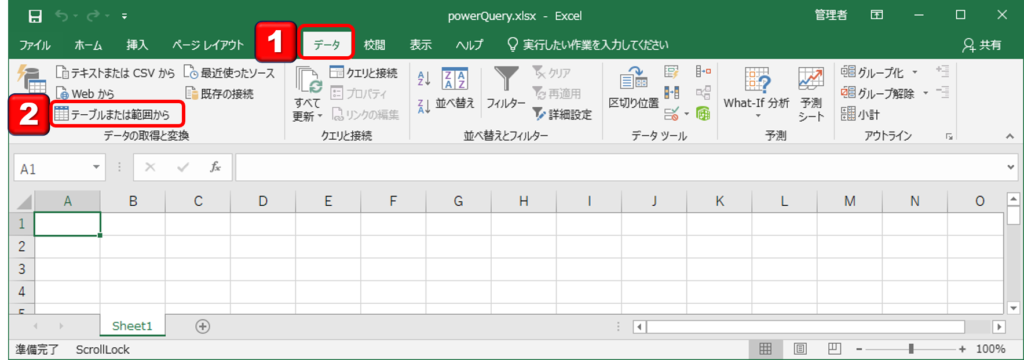Viewport: 1024px width, 360px height.
Task: Launch 区切り位置 text to columns
Action: pyautogui.click(x=633, y=88)
